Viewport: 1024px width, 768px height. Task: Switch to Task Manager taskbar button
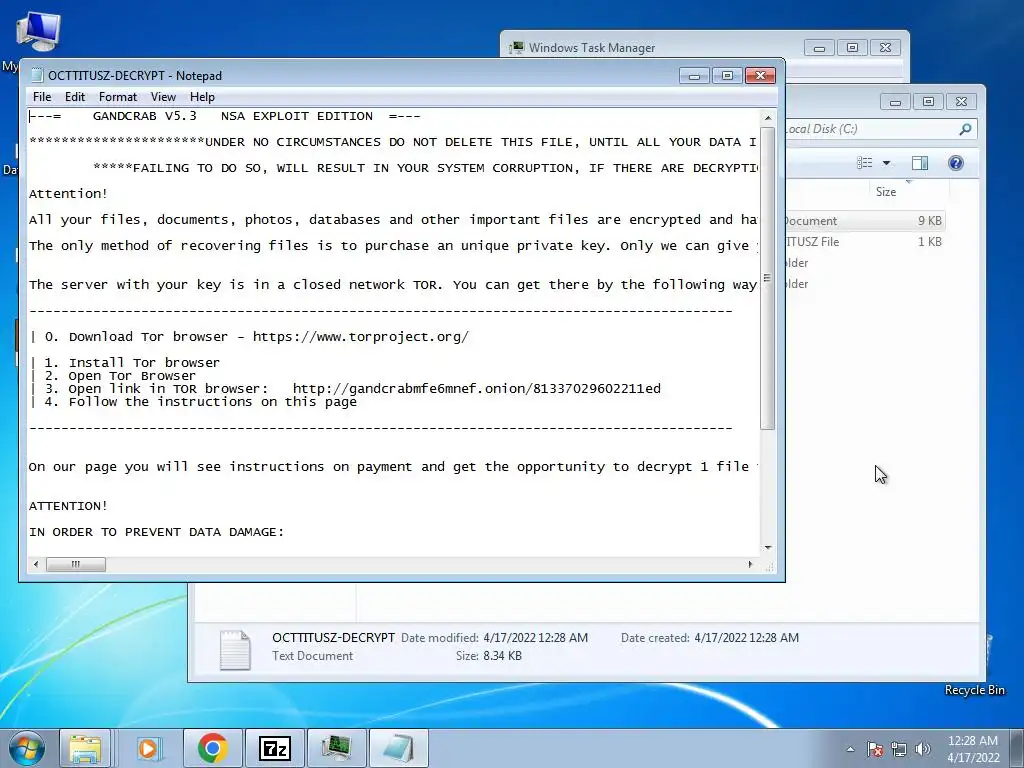coord(336,748)
